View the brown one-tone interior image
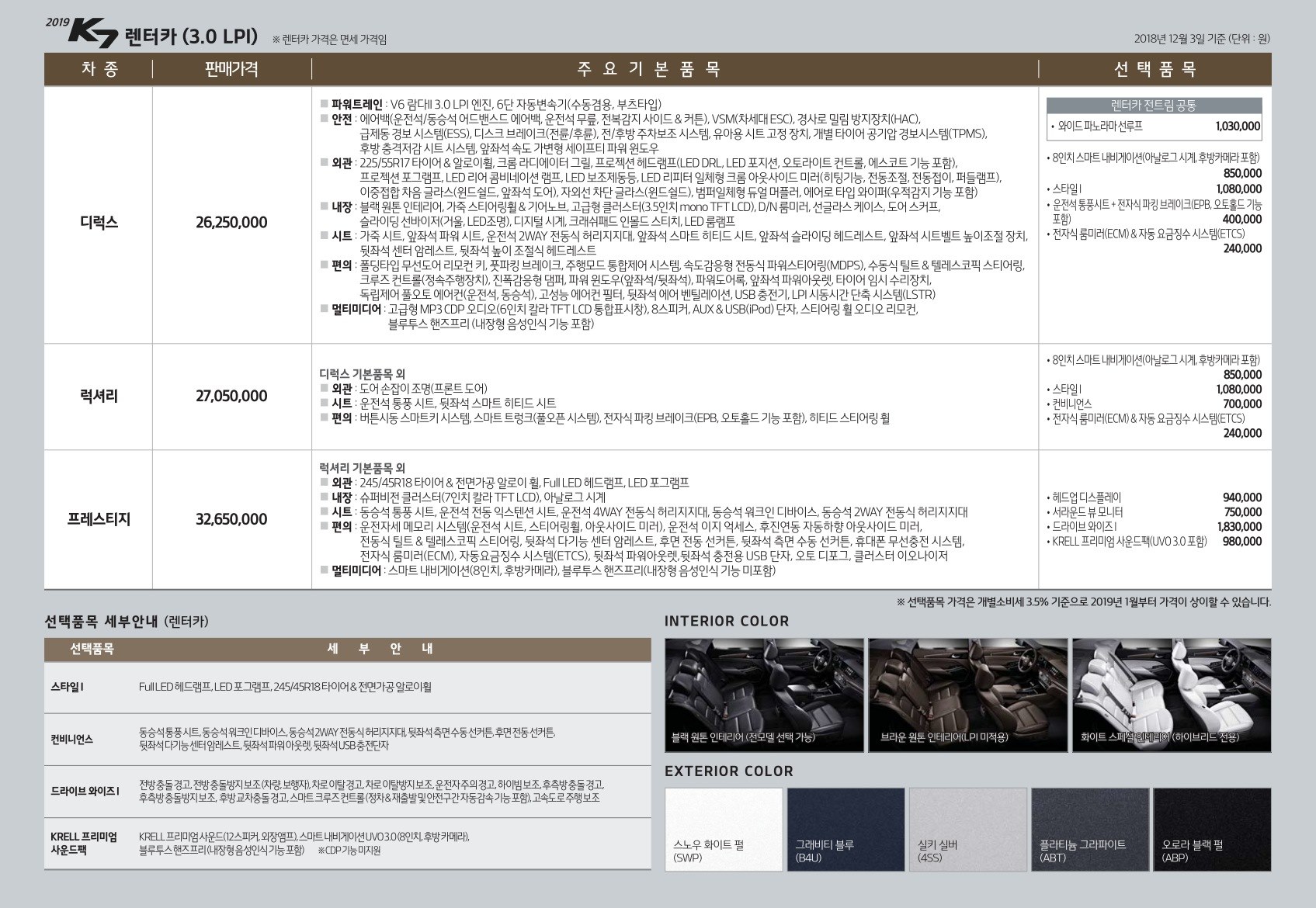Viewport: 1316px width, 908px height. point(967,695)
